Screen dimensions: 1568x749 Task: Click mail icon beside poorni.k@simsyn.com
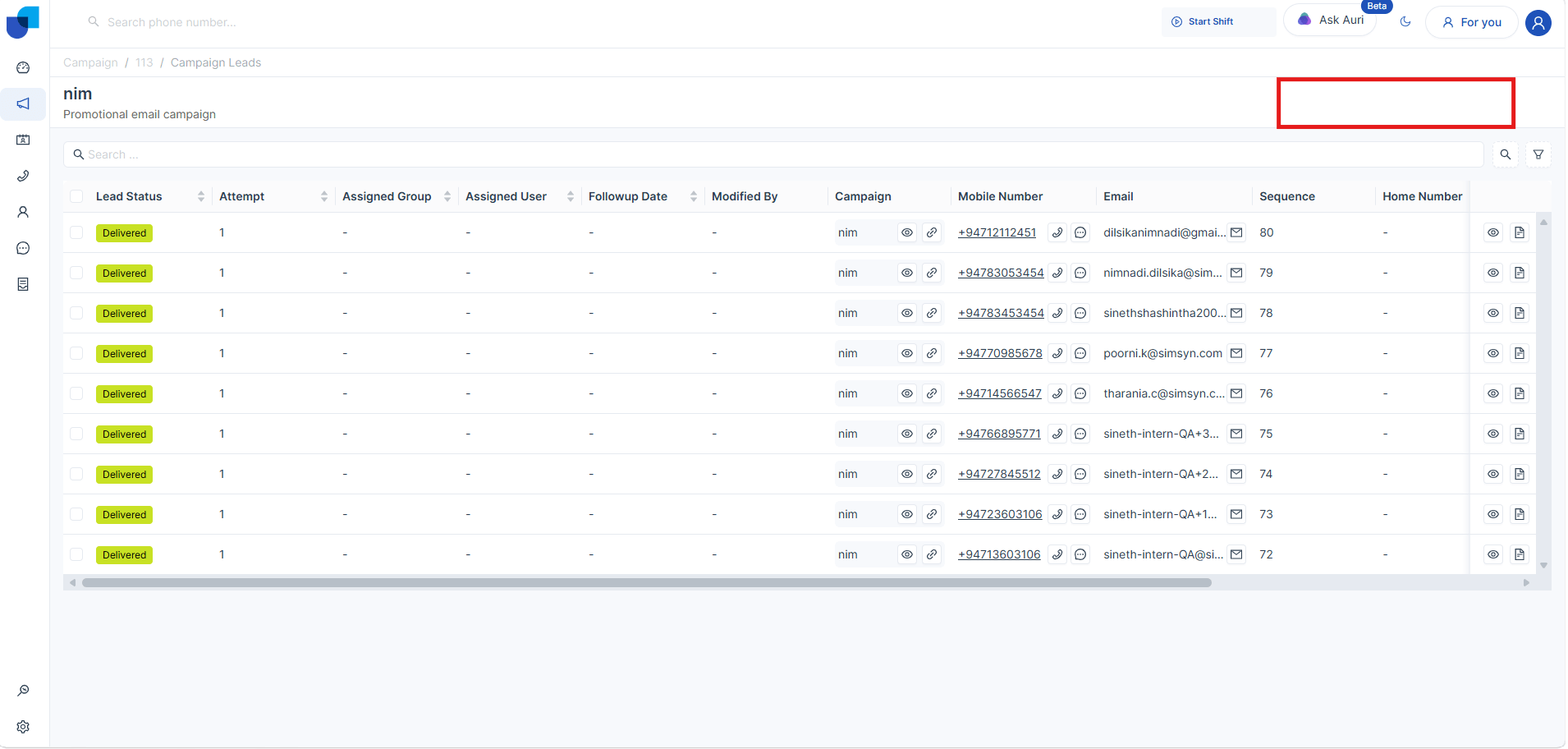(1236, 354)
